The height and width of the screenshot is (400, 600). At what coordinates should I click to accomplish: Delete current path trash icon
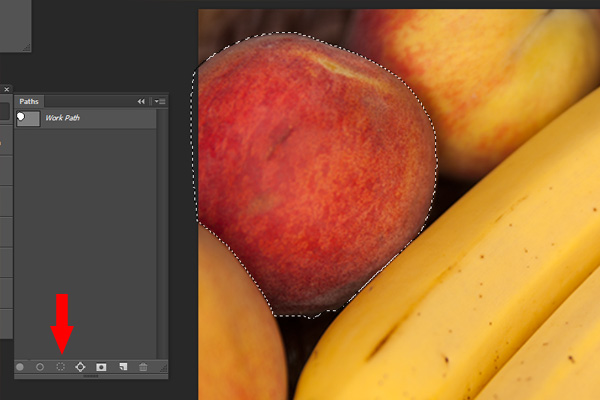coord(143,367)
